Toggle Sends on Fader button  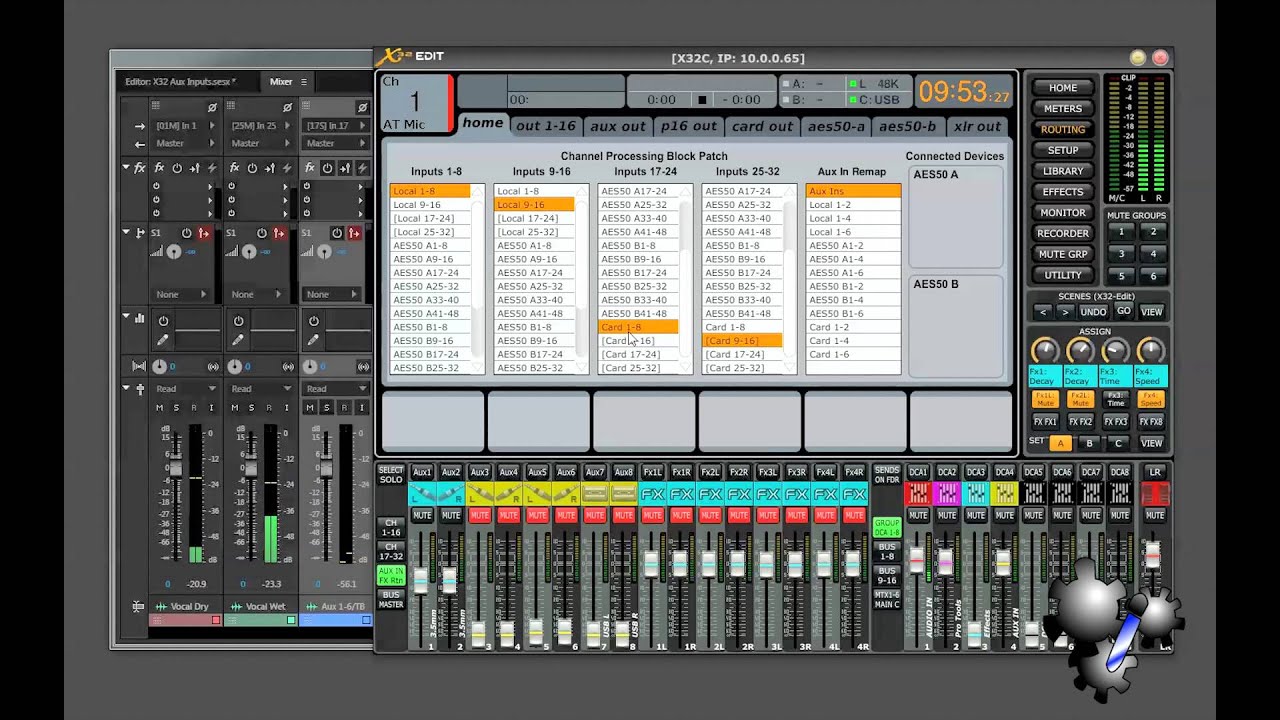[x=887, y=475]
